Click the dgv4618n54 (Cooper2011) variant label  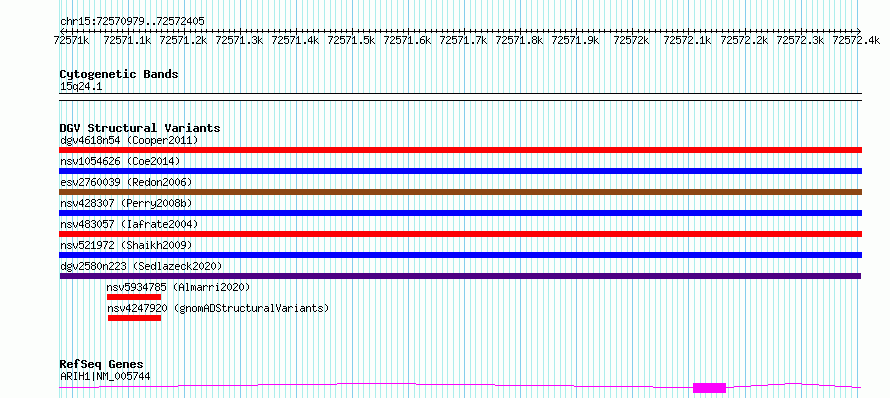(x=129, y=140)
